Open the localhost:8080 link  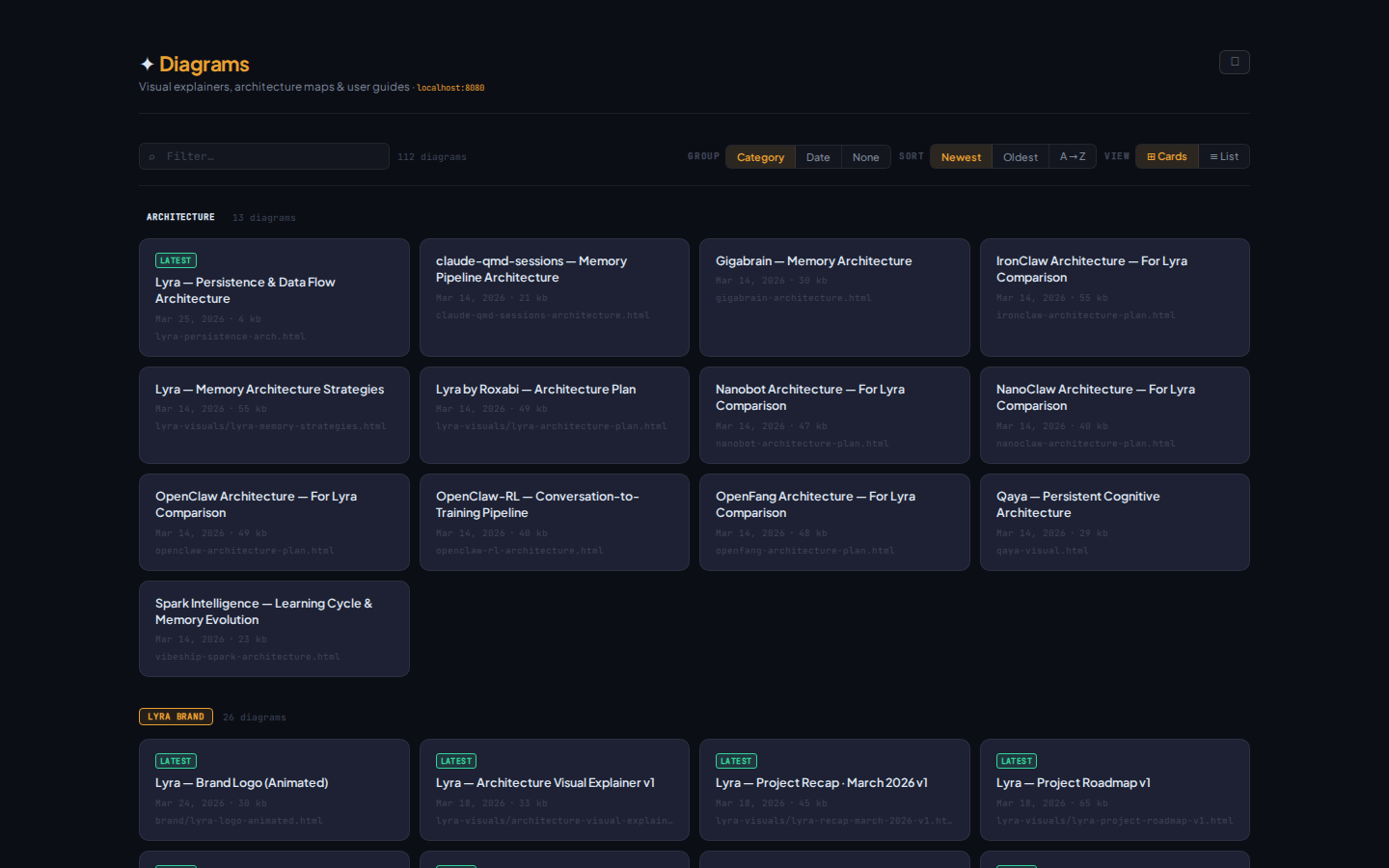click(x=449, y=87)
